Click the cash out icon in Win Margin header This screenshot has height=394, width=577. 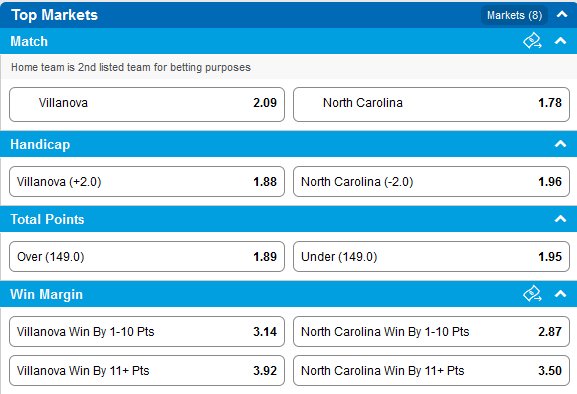[x=532, y=294]
